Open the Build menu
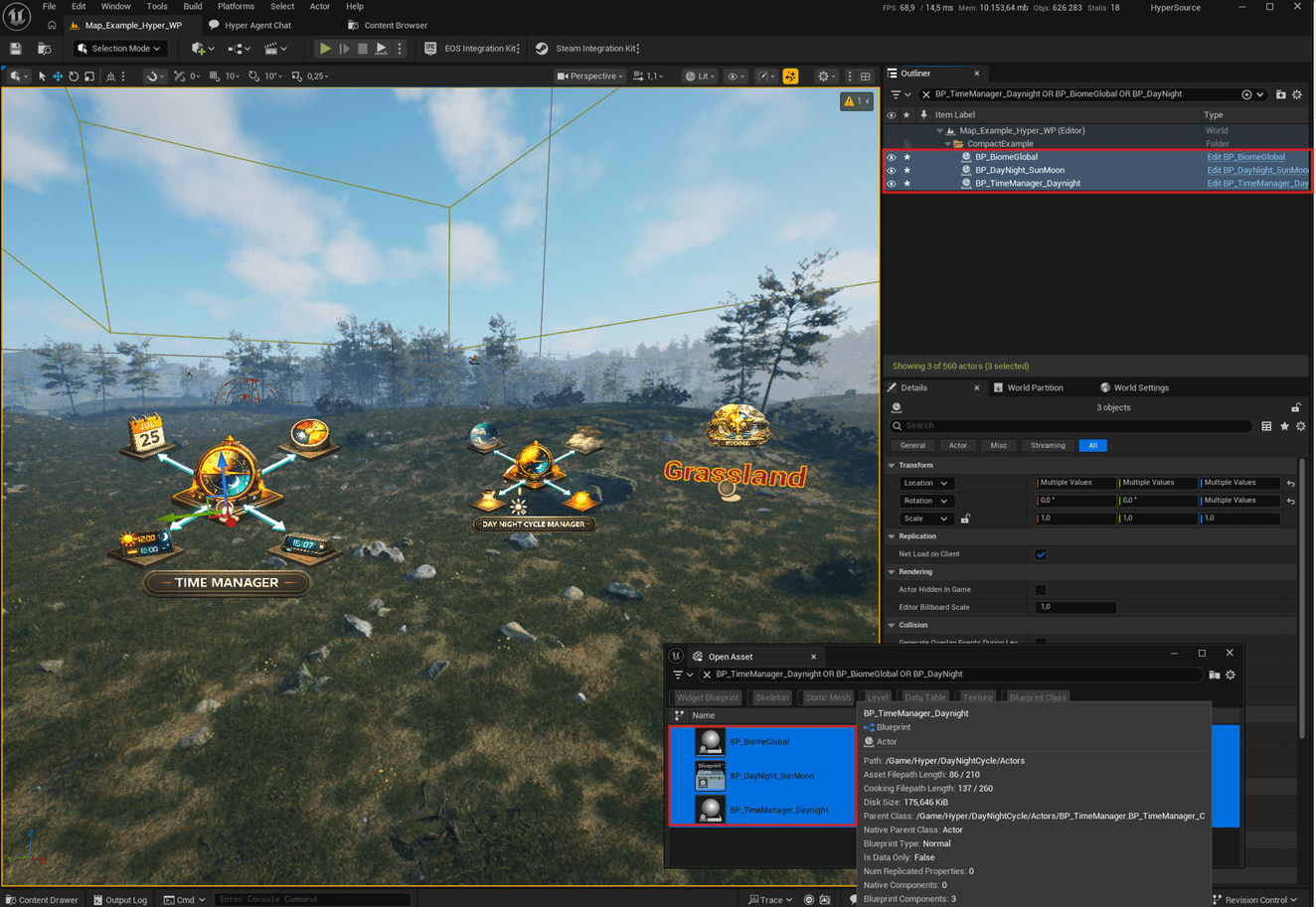Screen dimensions: 1316x907 [x=193, y=6]
